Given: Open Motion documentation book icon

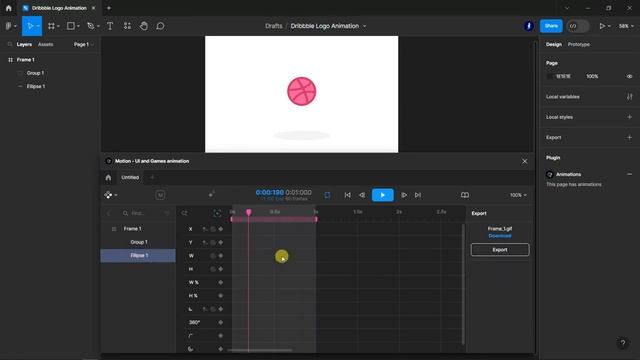Looking at the screenshot, I should point(464,195).
